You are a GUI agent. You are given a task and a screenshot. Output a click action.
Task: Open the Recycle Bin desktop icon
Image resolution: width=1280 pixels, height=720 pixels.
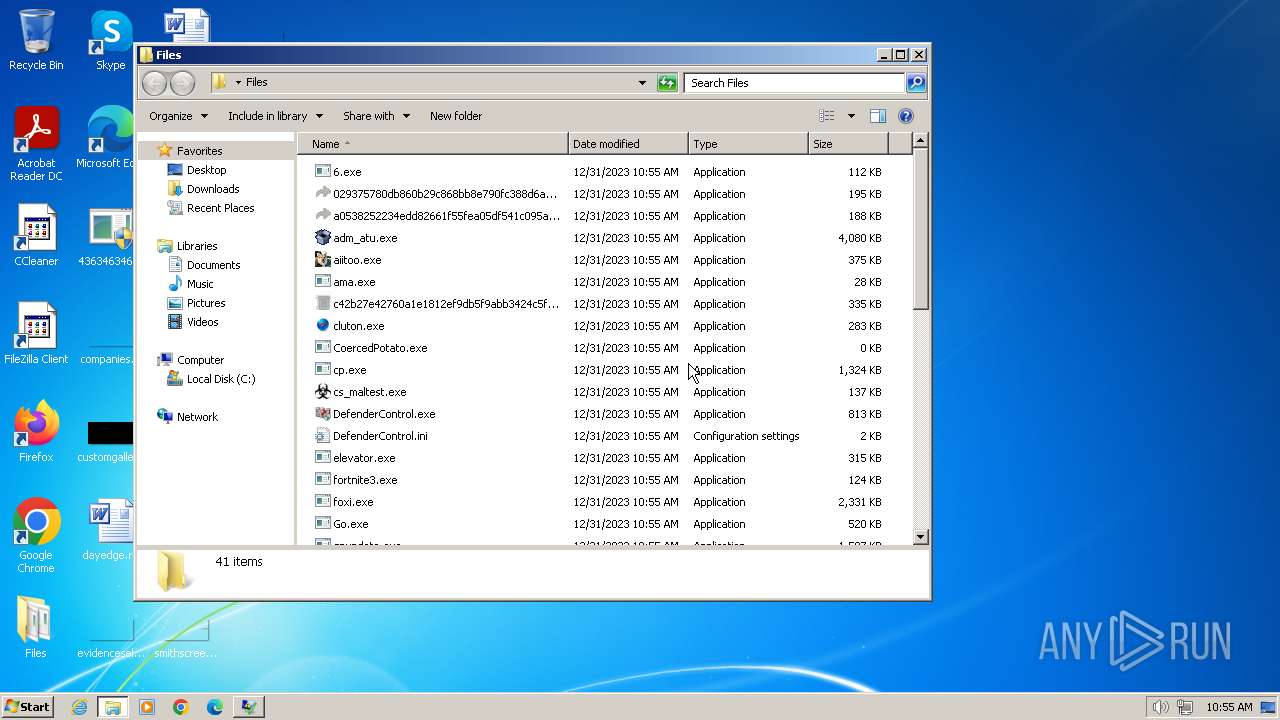36,40
